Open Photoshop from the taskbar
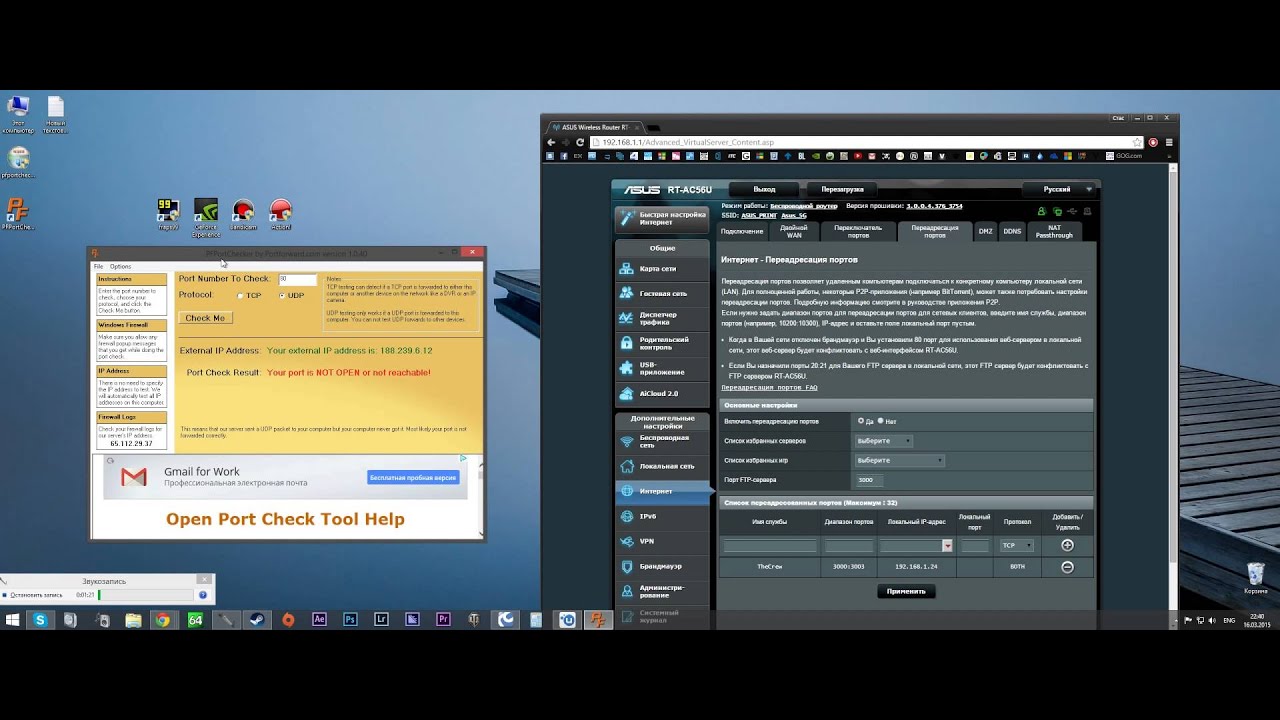 tap(350, 620)
